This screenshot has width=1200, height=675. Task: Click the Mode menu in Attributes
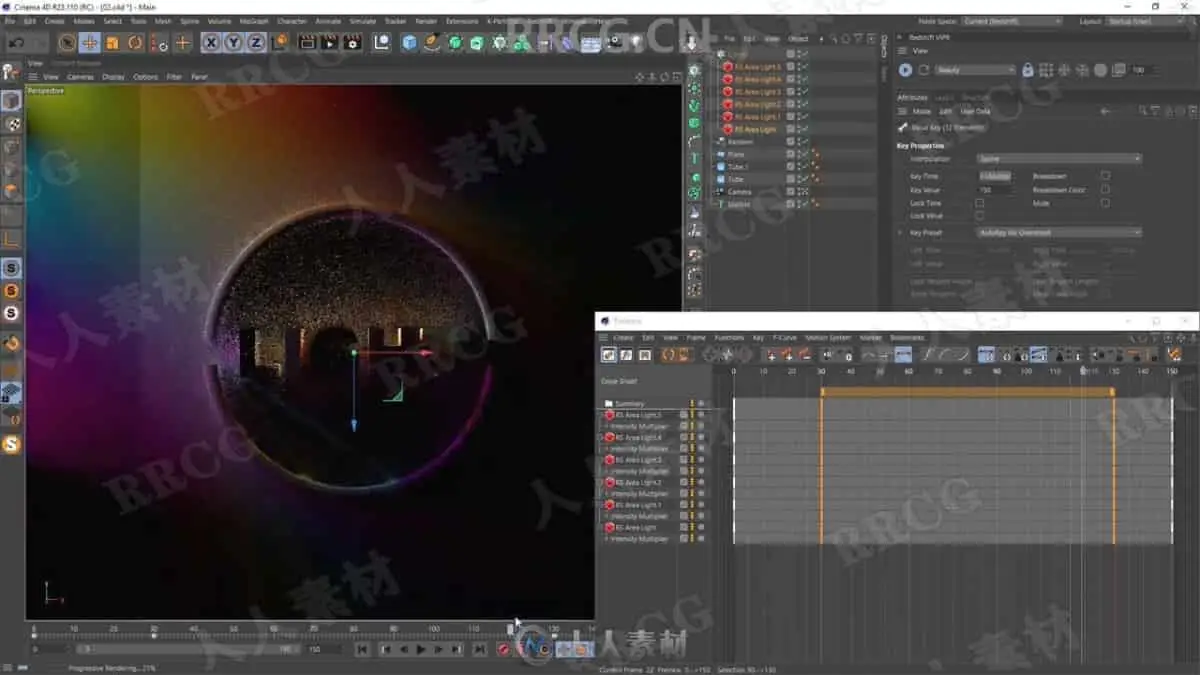(x=921, y=111)
